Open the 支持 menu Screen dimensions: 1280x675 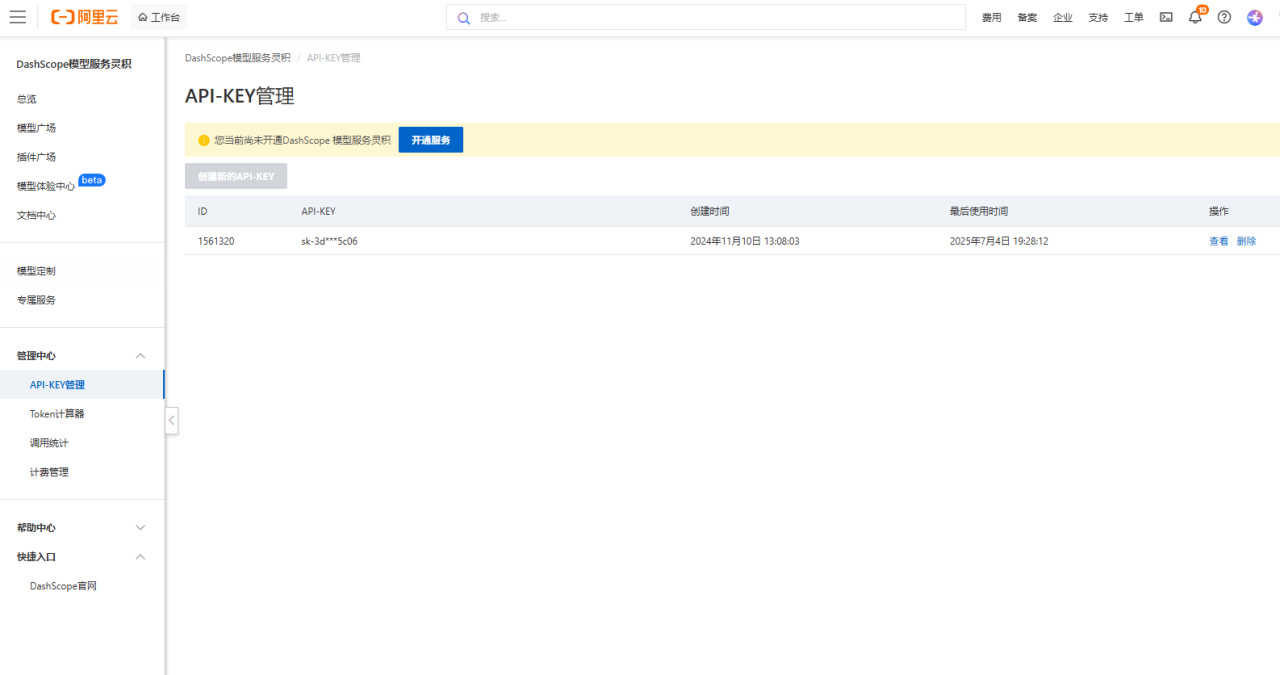(x=1098, y=18)
